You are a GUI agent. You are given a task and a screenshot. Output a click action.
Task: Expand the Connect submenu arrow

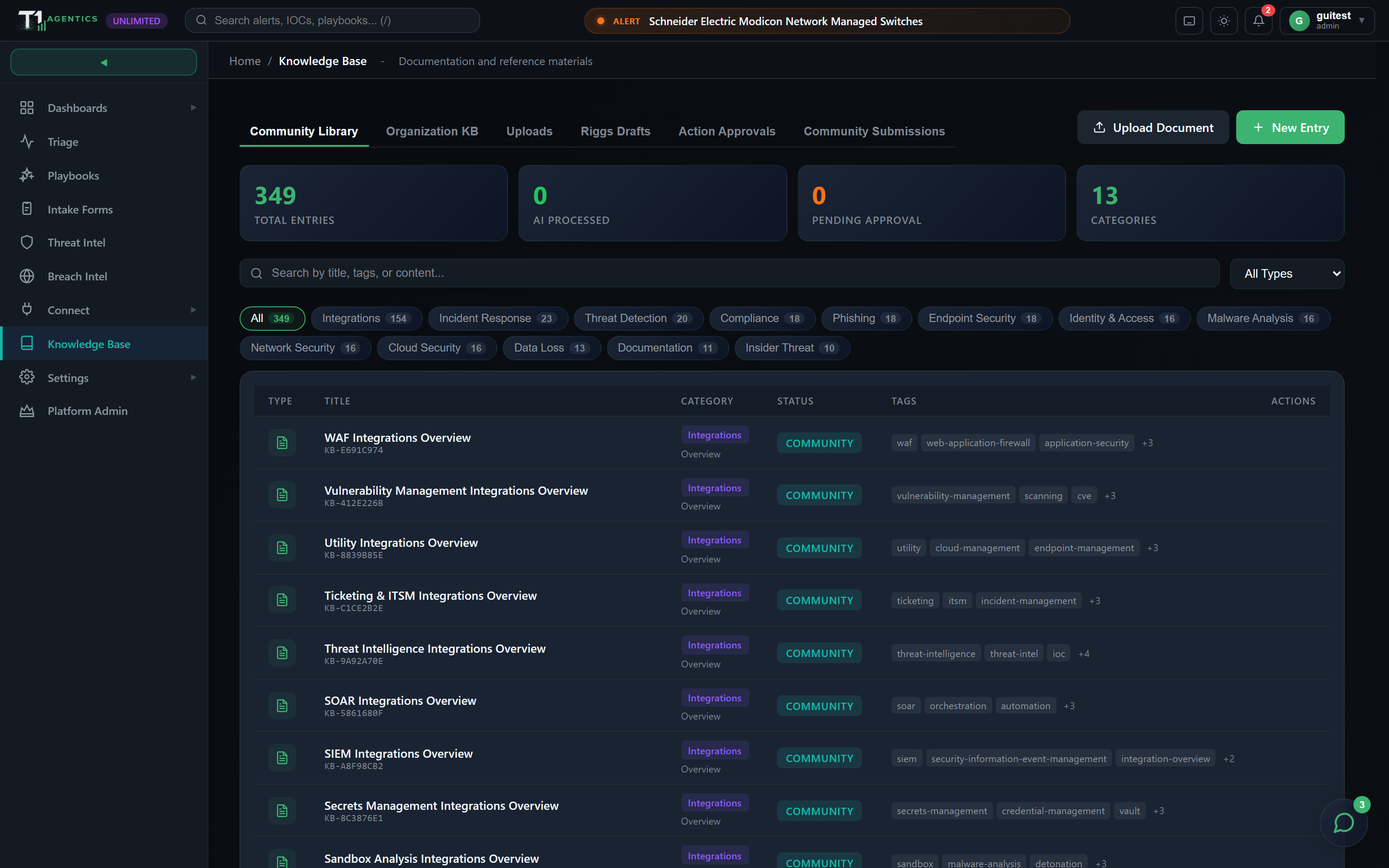[x=194, y=310]
